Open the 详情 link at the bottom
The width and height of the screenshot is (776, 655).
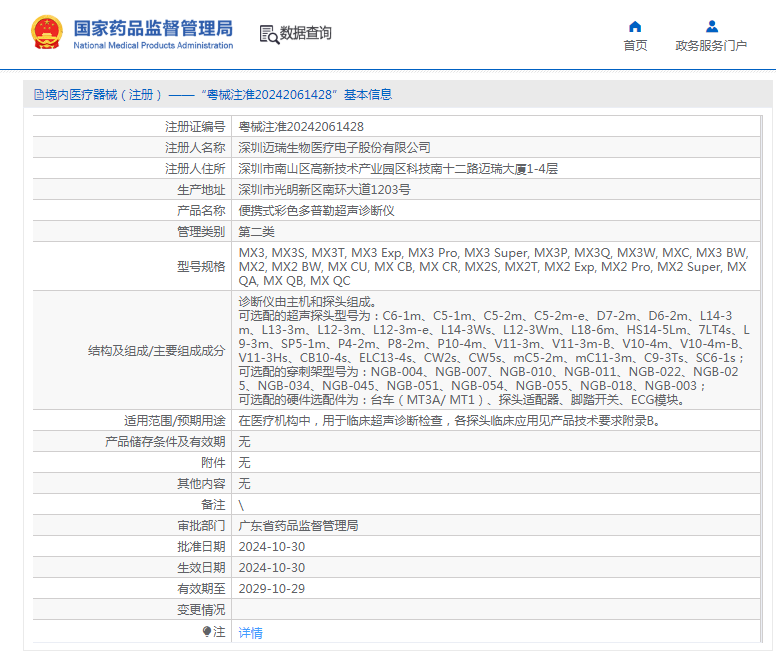click(250, 633)
